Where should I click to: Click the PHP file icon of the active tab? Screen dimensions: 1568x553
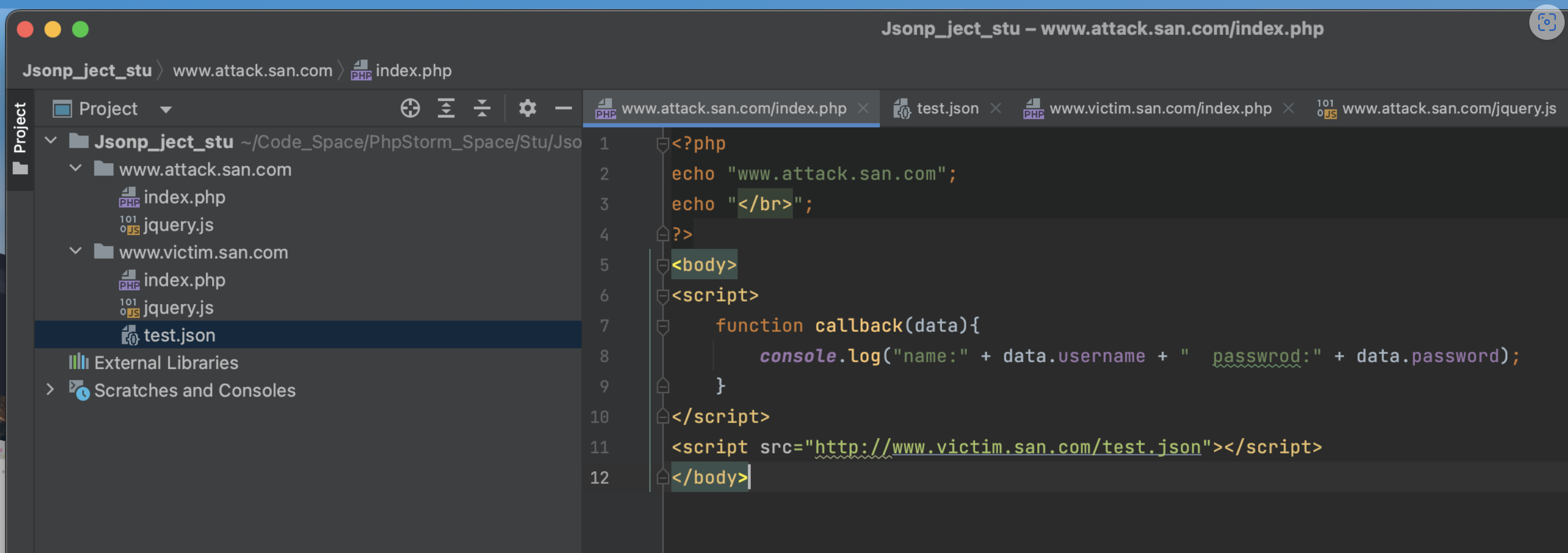point(606,108)
